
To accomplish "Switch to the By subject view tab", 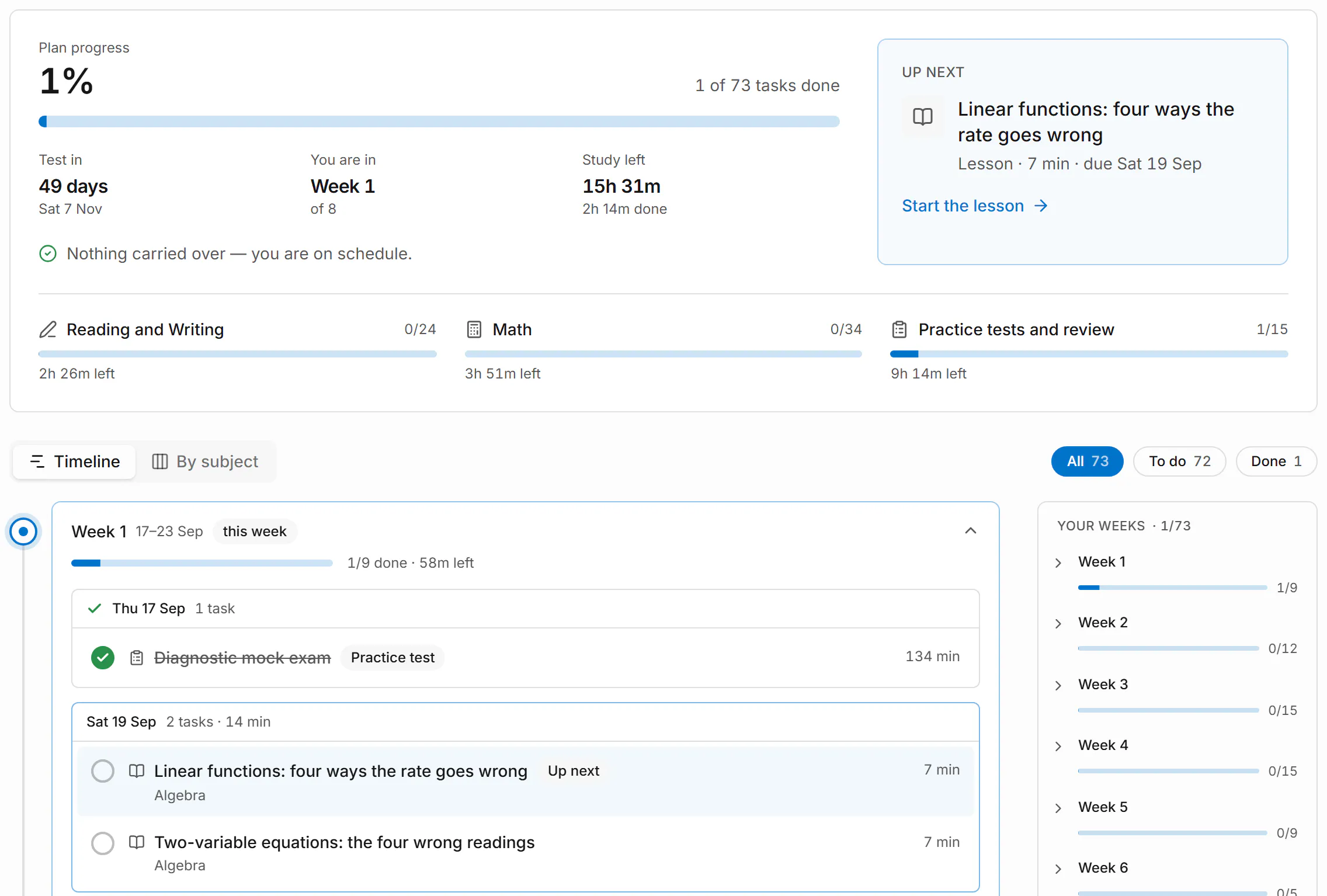I will coord(205,461).
